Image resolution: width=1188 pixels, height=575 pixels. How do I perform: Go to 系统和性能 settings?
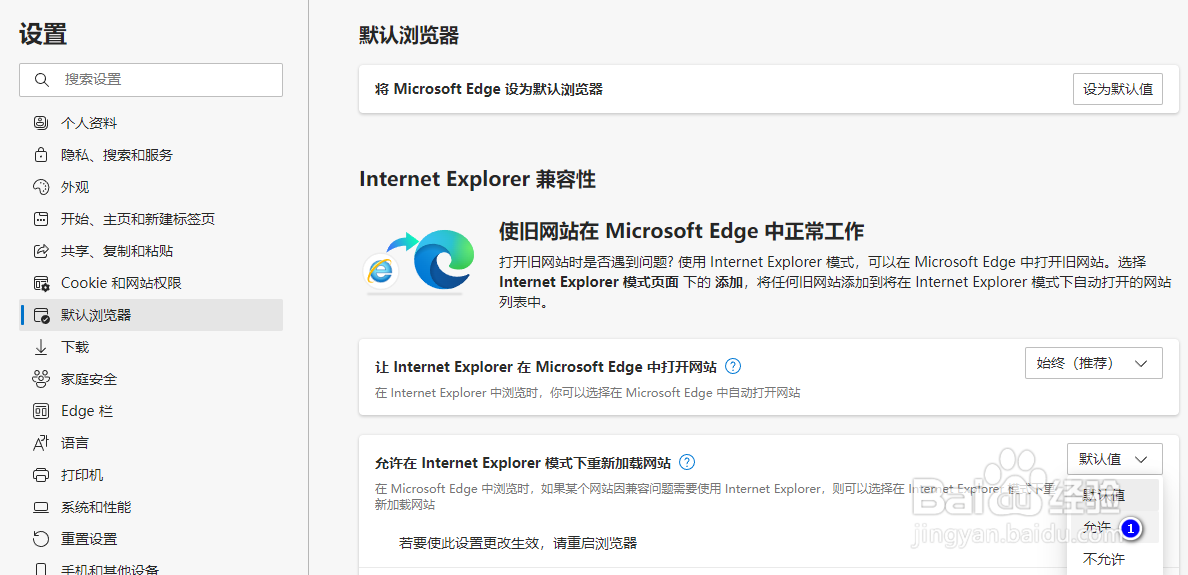point(151,507)
